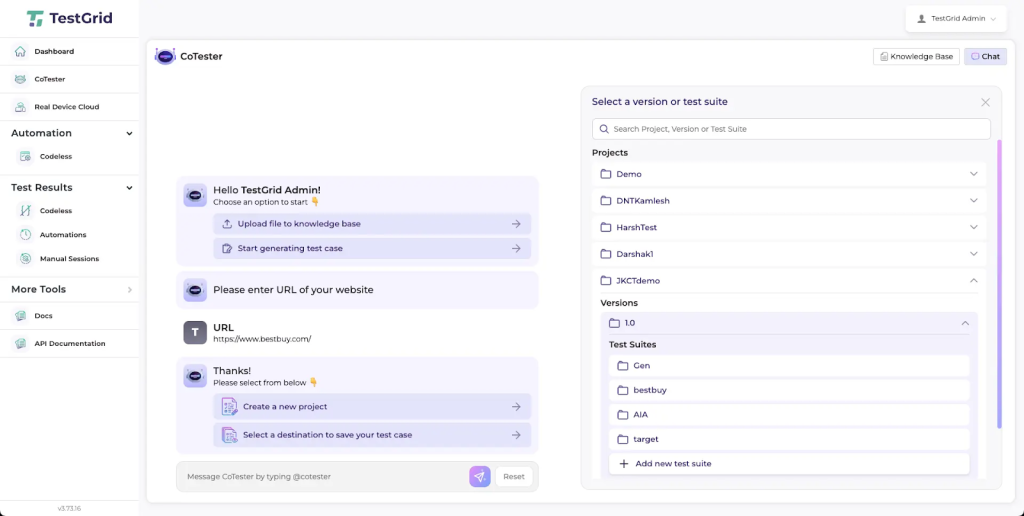Choose the AIA test suite
Screen dimensions: 1024x516
(789, 415)
